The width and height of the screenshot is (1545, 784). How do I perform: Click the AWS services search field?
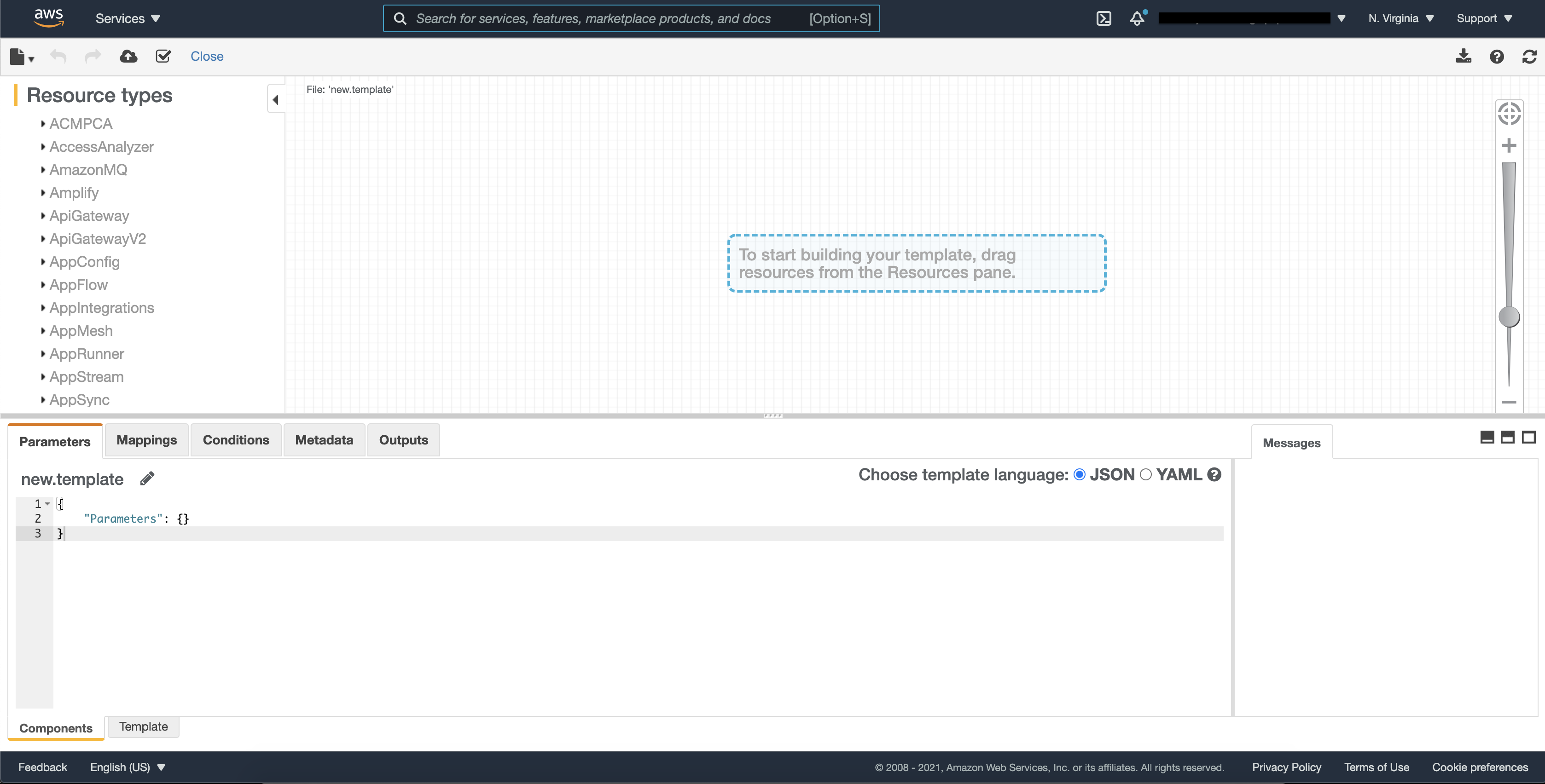coord(631,18)
